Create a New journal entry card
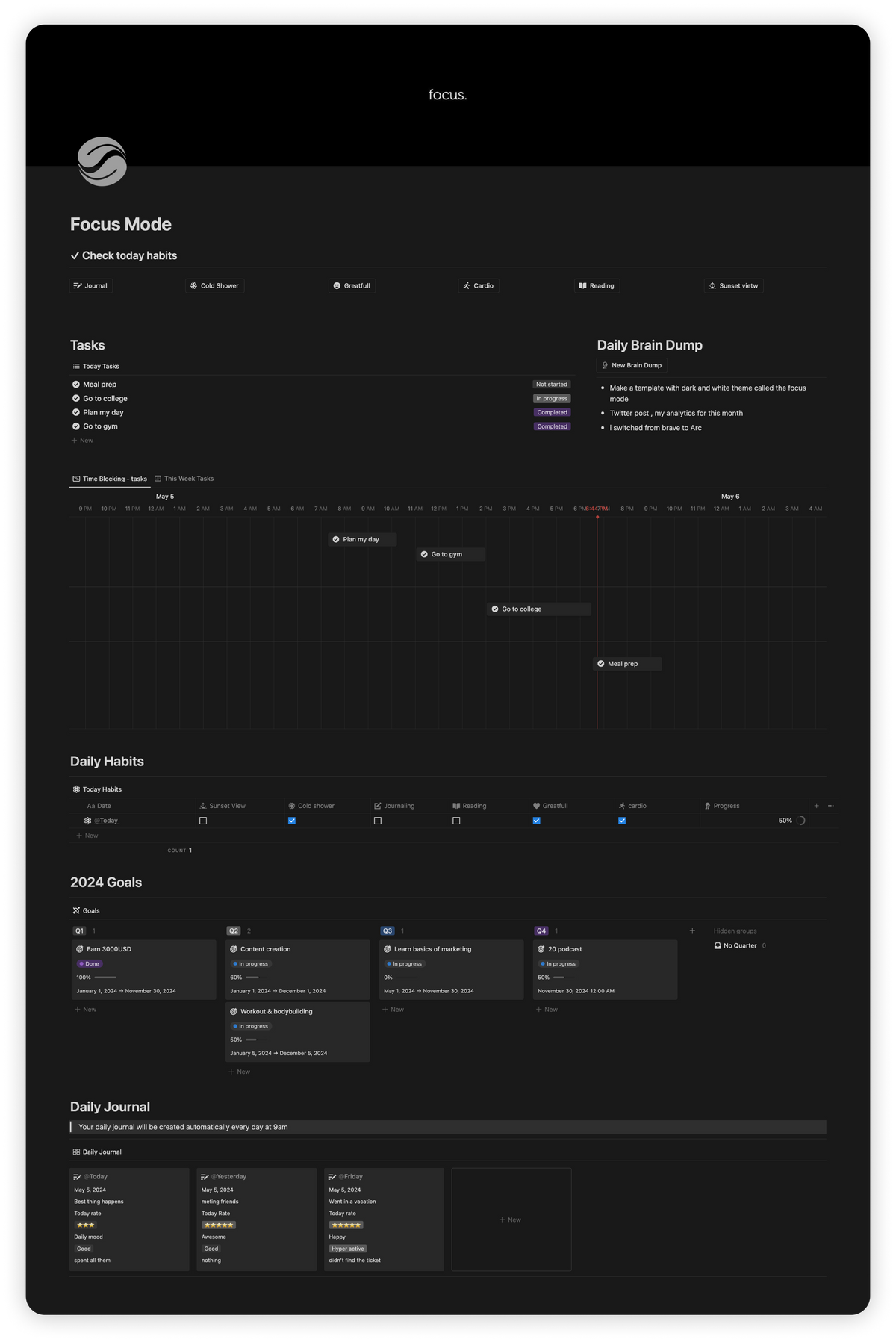The height and width of the screenshot is (1342, 896). click(x=511, y=1220)
